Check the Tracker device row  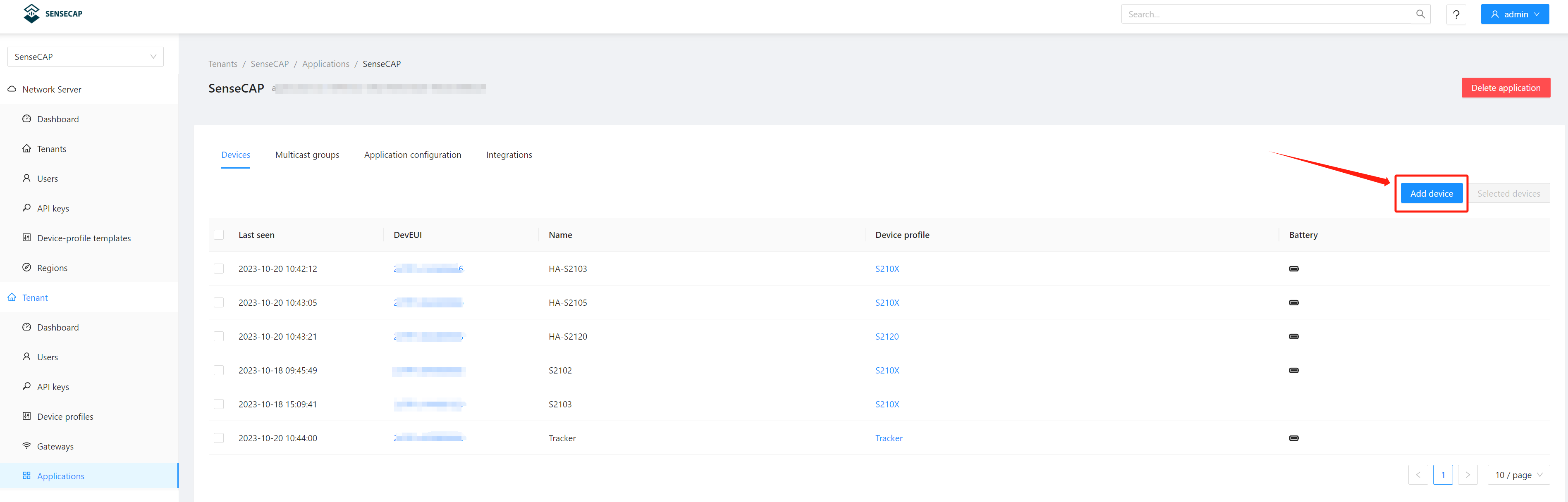219,438
